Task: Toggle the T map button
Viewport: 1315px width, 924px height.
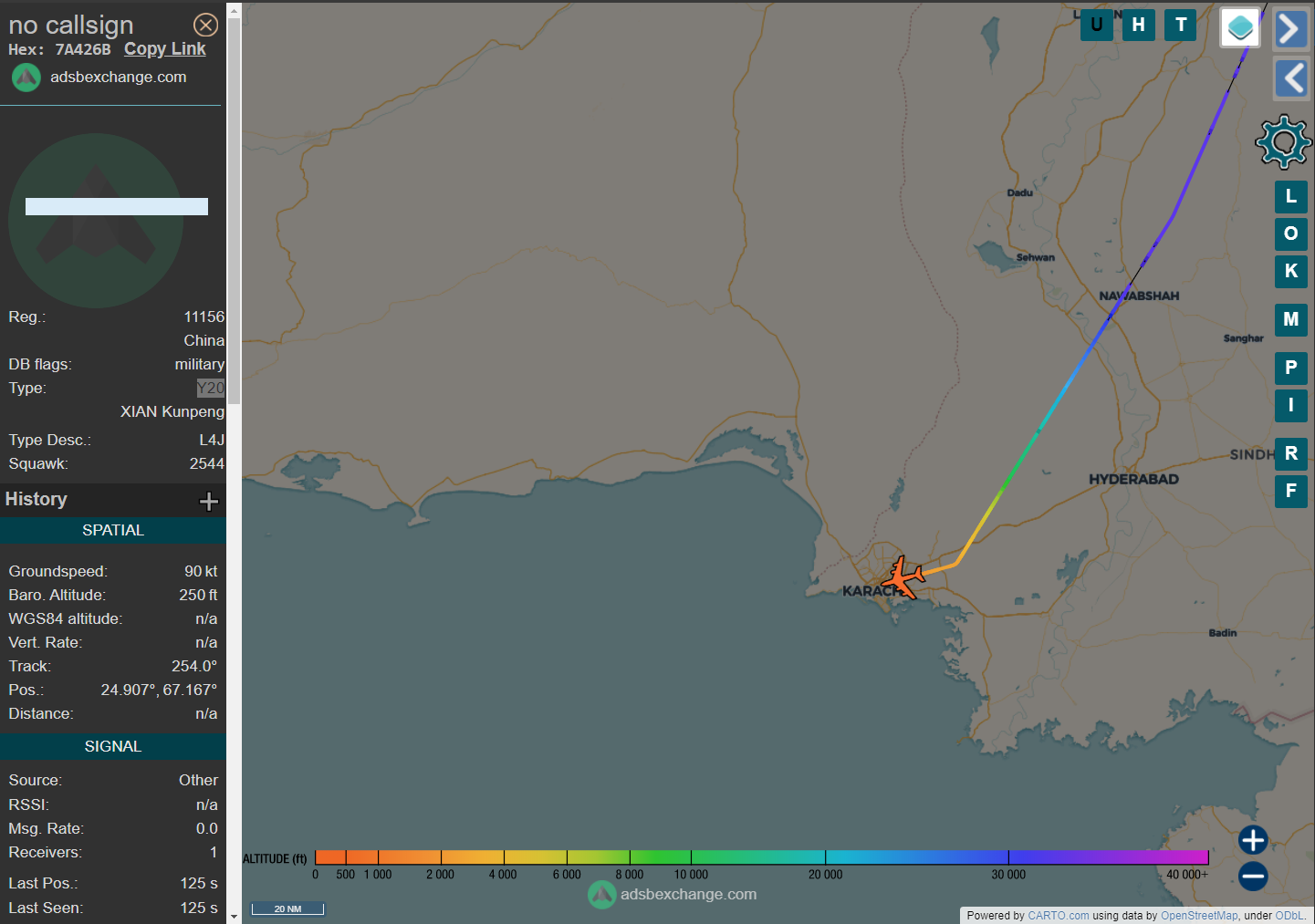Action: tap(1181, 25)
